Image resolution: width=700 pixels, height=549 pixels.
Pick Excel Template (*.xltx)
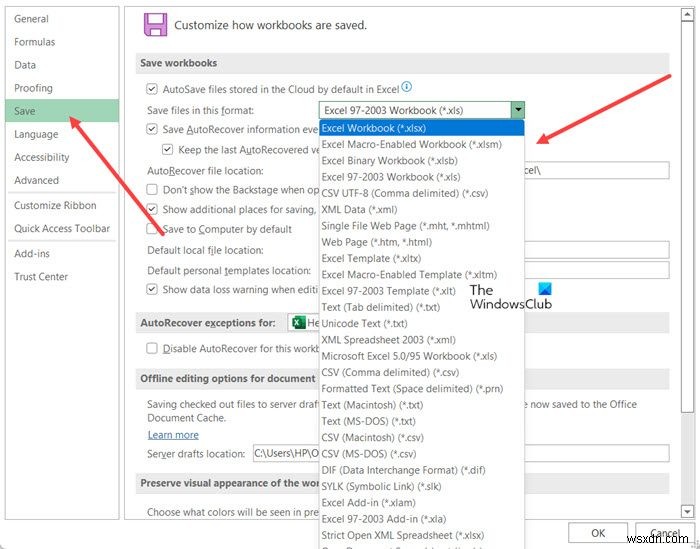tap(422, 258)
